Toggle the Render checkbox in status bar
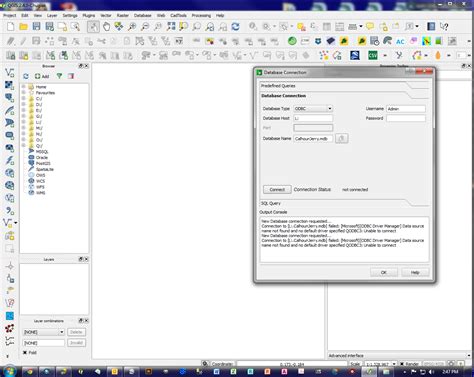Screen dimensions: 474x377 point(402,364)
